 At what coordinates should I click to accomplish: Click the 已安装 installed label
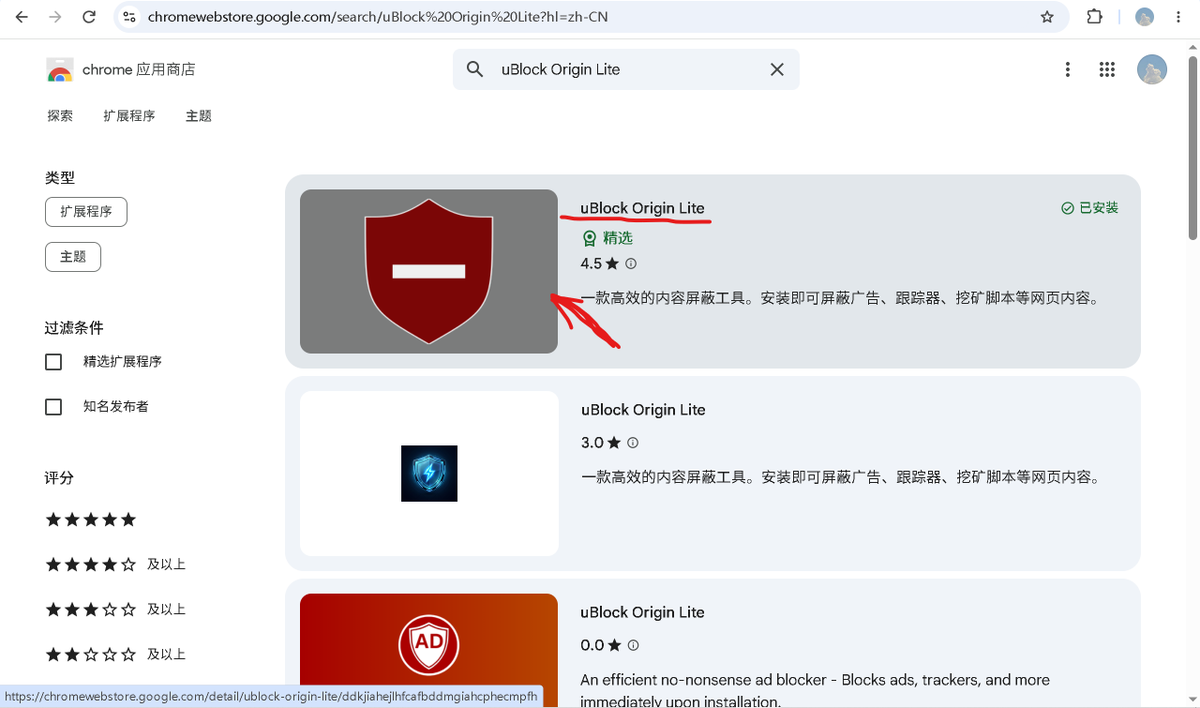[x=1090, y=208]
